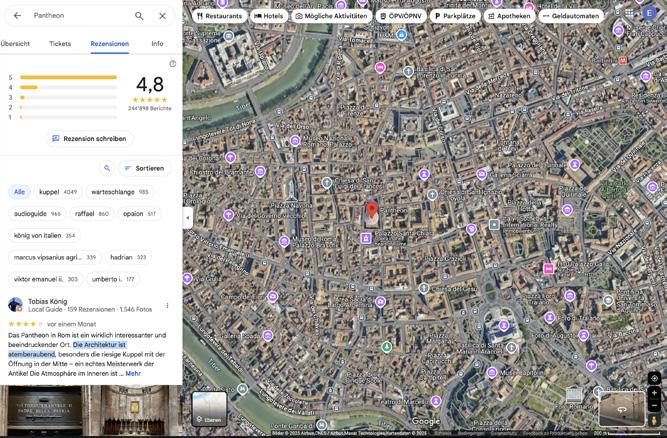667x438 pixels.
Task: Select the yellow Pegman Street View icon
Action: 654,420
